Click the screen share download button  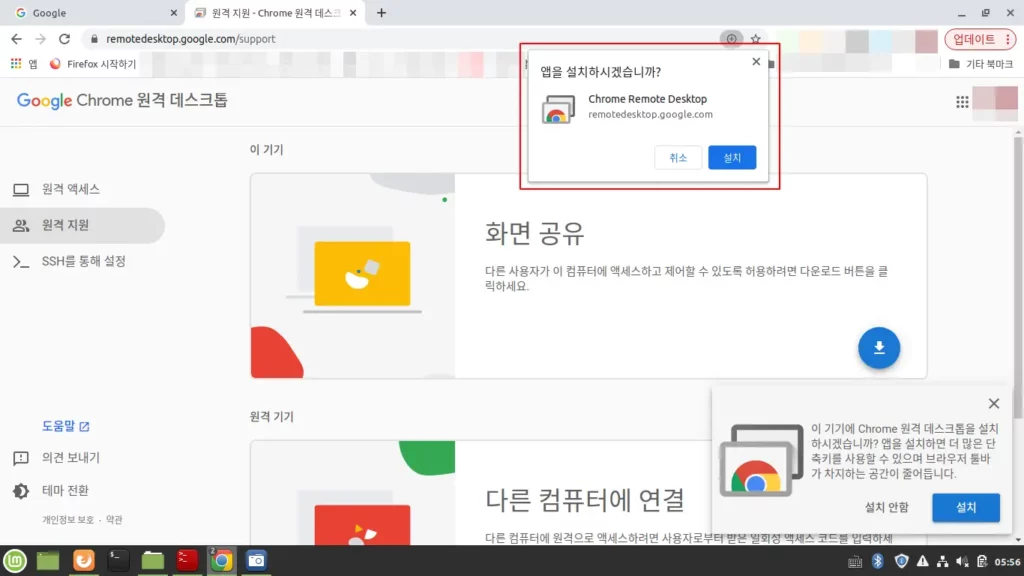click(x=878, y=347)
